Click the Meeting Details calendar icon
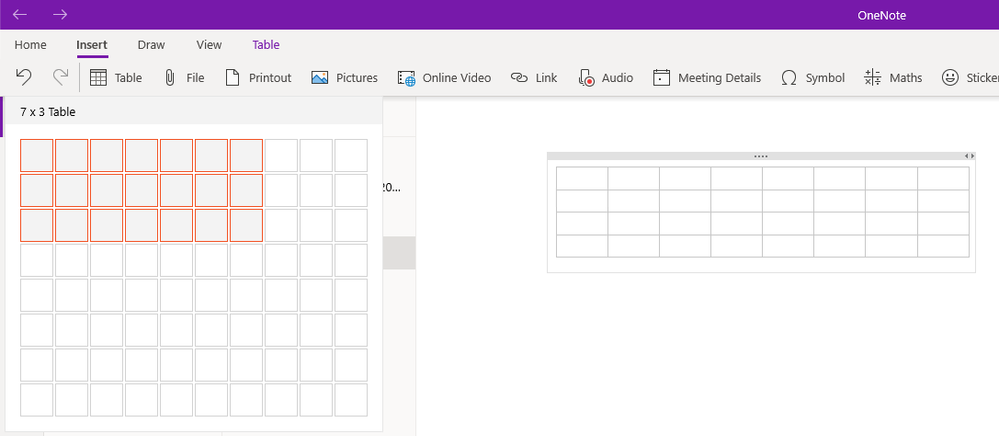This screenshot has width=999, height=436. coord(661,78)
